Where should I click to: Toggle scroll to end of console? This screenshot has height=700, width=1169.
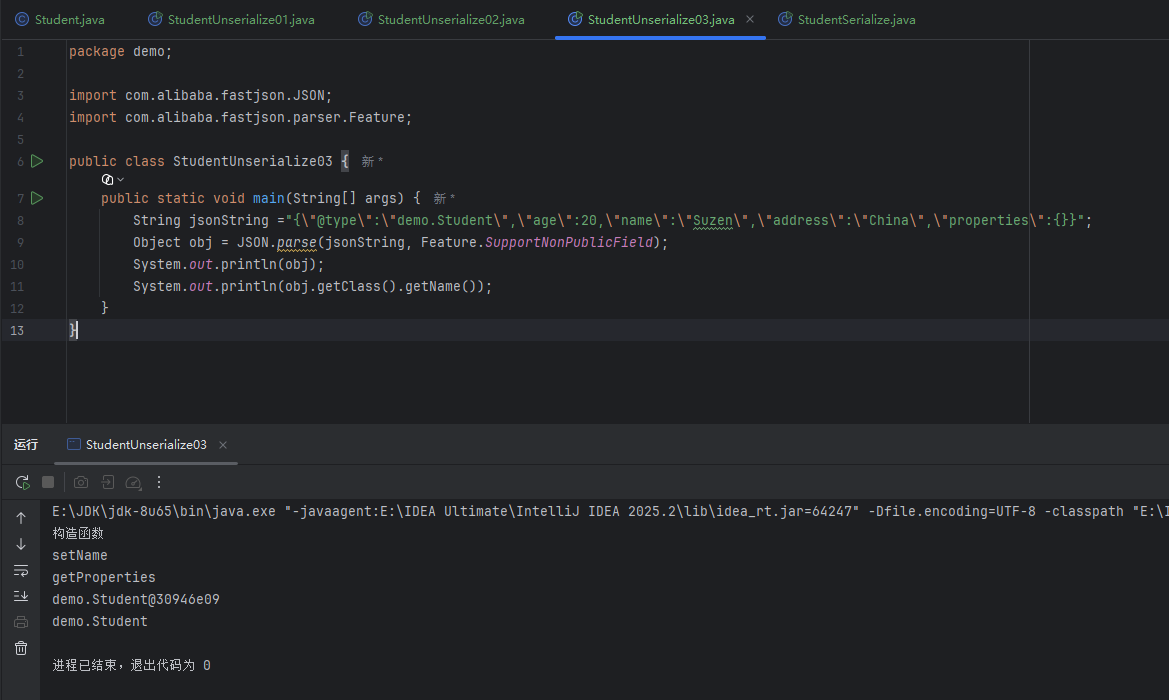pos(21,596)
